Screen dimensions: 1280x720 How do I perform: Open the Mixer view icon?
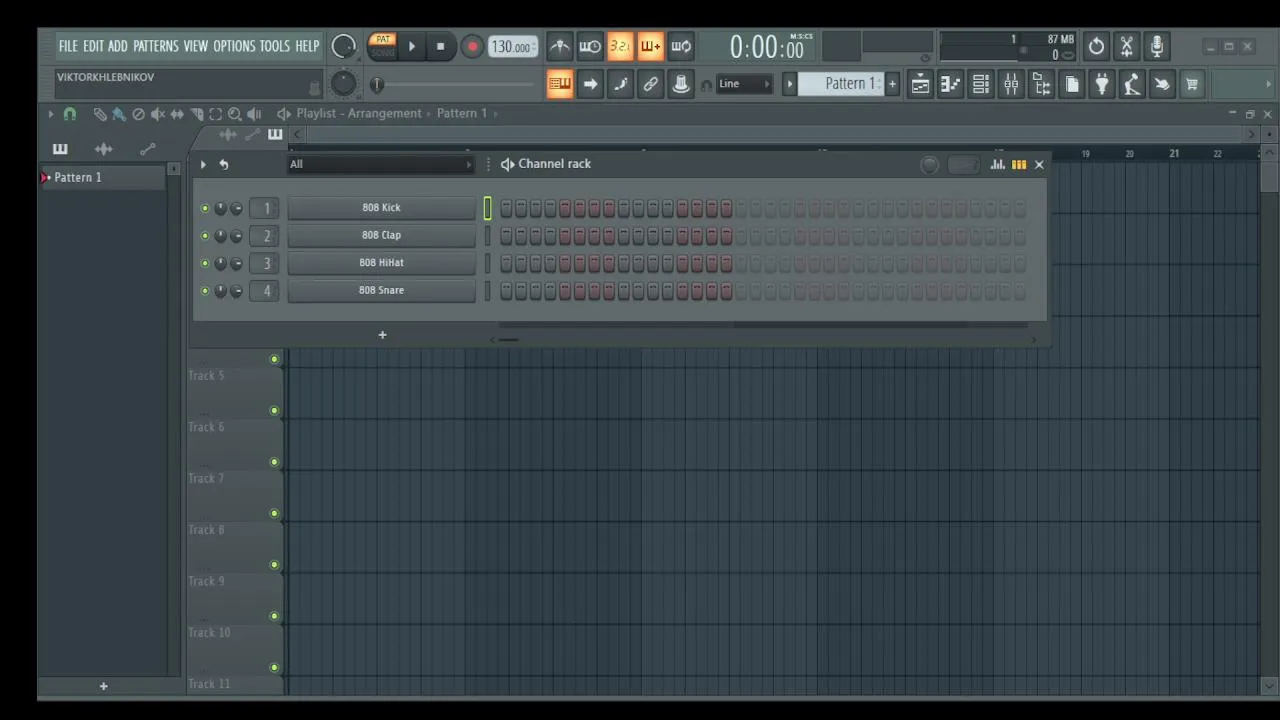coord(1011,84)
